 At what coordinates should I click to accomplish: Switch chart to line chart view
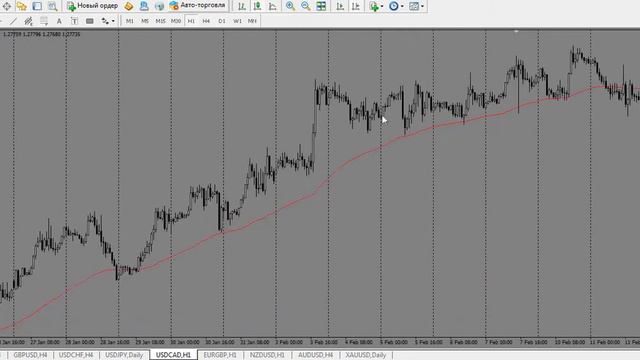[x=273, y=6]
